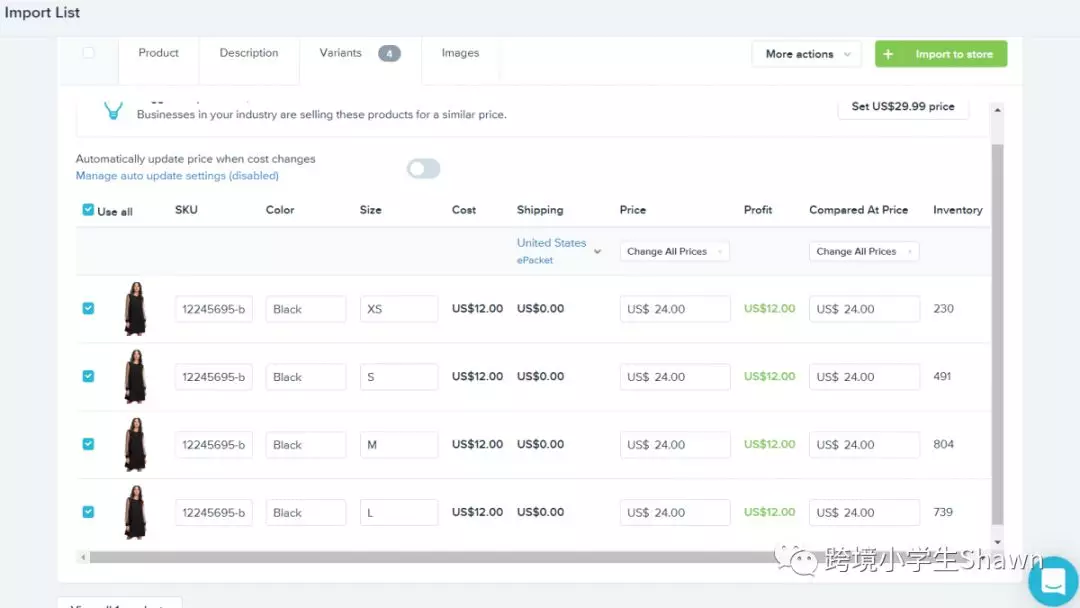Image resolution: width=1080 pixels, height=608 pixels.
Task: Click the Price field in XS row
Action: pos(675,309)
